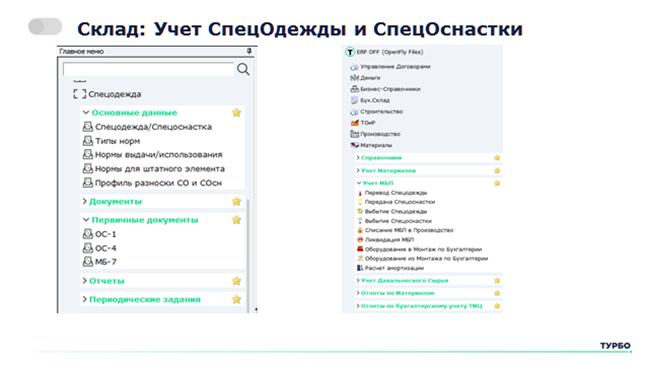Click the icon next to МБ-7
The width and height of the screenshot is (649, 365).
(88, 262)
